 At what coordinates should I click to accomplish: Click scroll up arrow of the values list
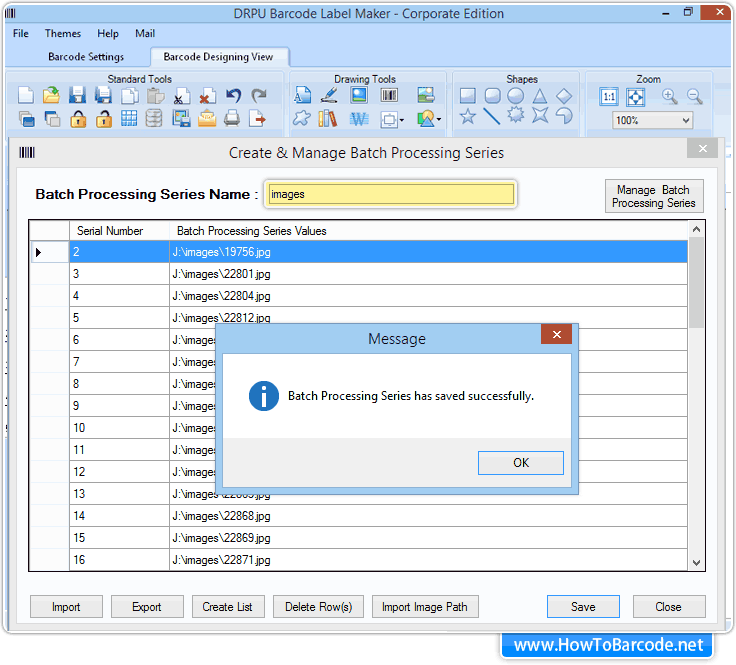pyautogui.click(x=696, y=229)
